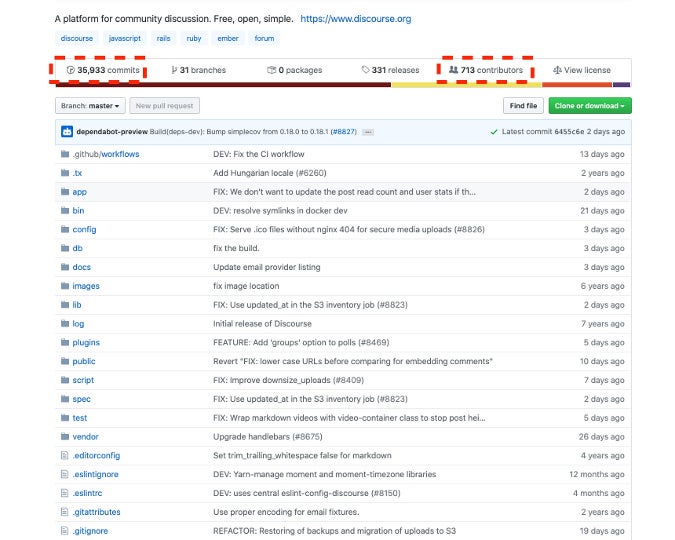This screenshot has width=675, height=540.
Task: Open the 713 contributors page
Action: coord(486,70)
